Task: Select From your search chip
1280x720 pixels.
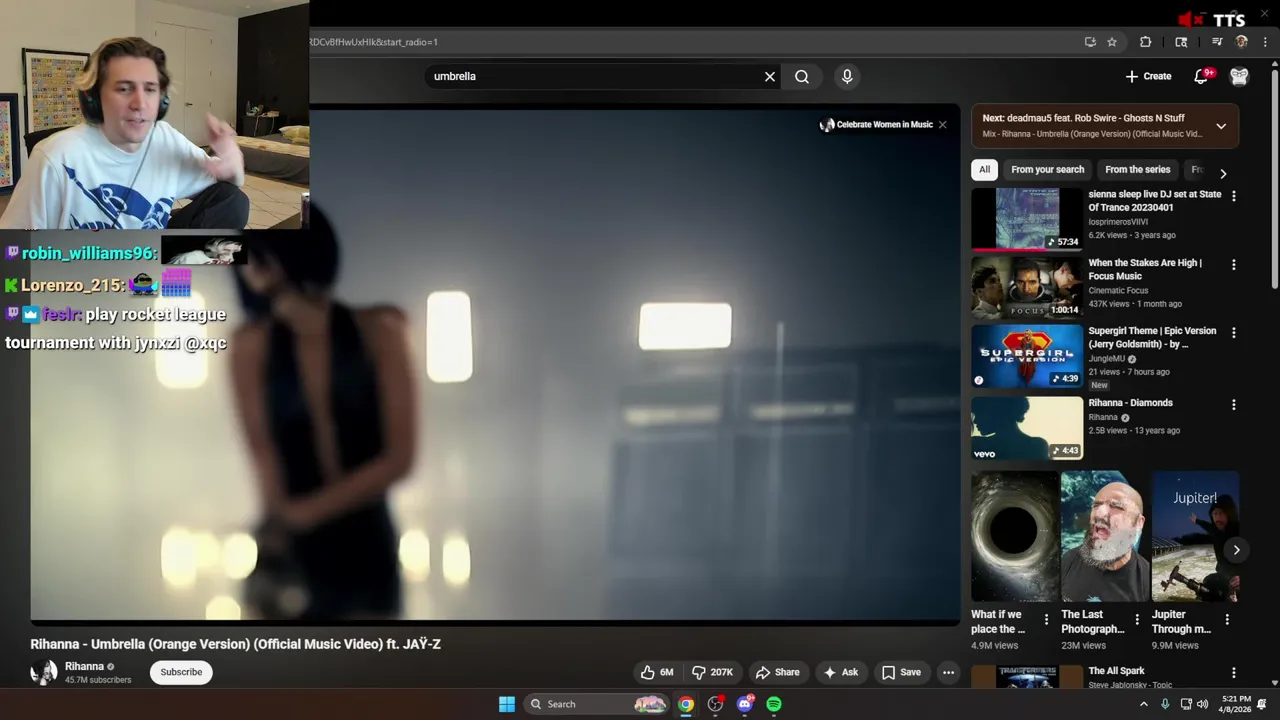Action: (x=1047, y=170)
